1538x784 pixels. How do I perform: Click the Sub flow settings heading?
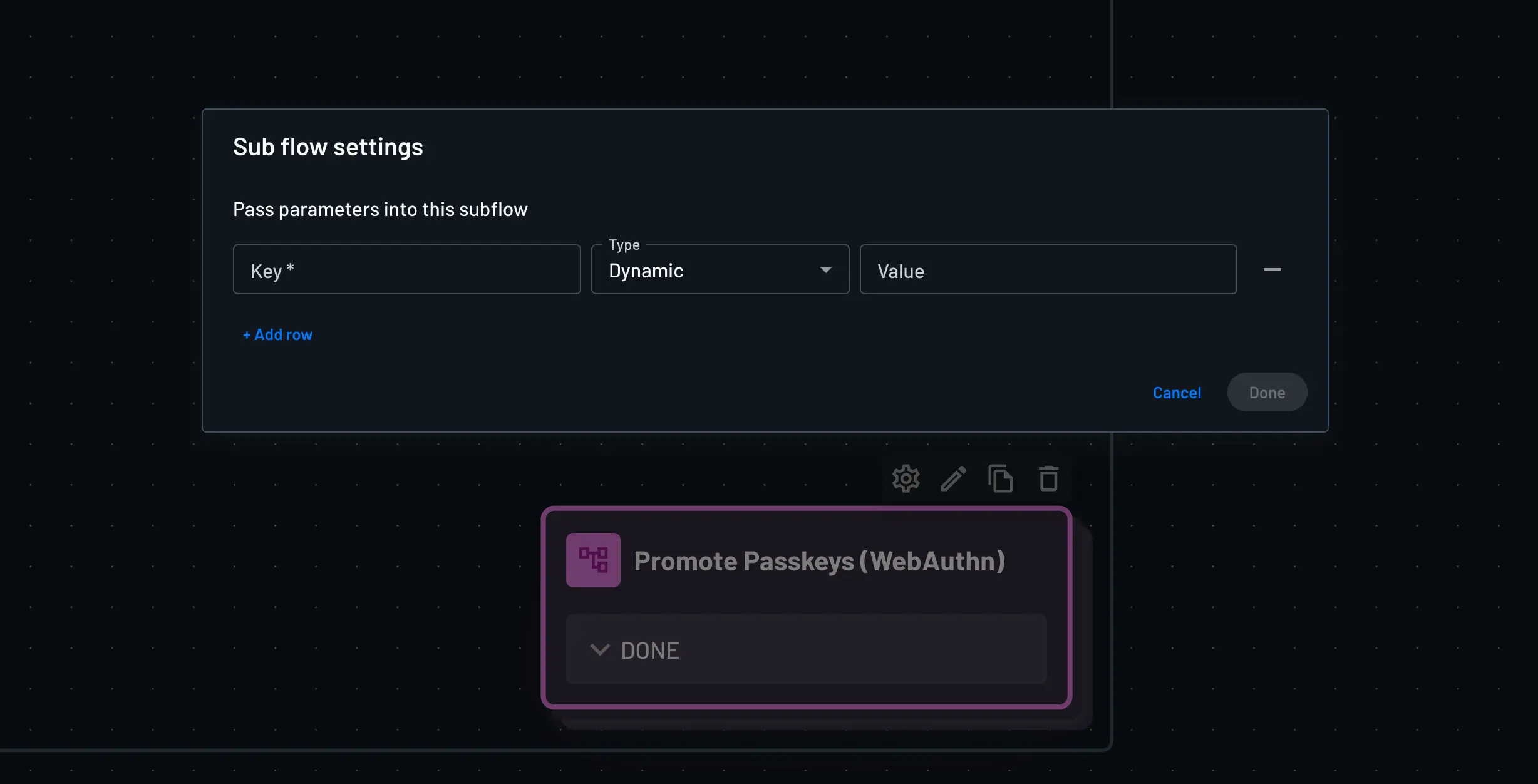pos(328,147)
